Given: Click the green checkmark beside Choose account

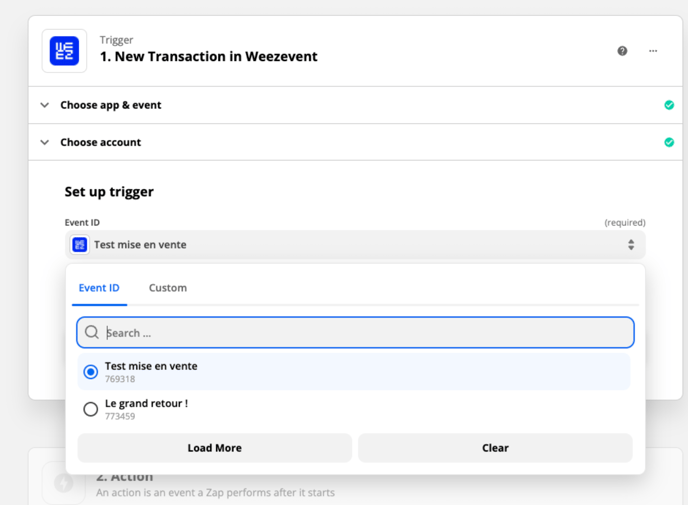Looking at the screenshot, I should [x=669, y=142].
